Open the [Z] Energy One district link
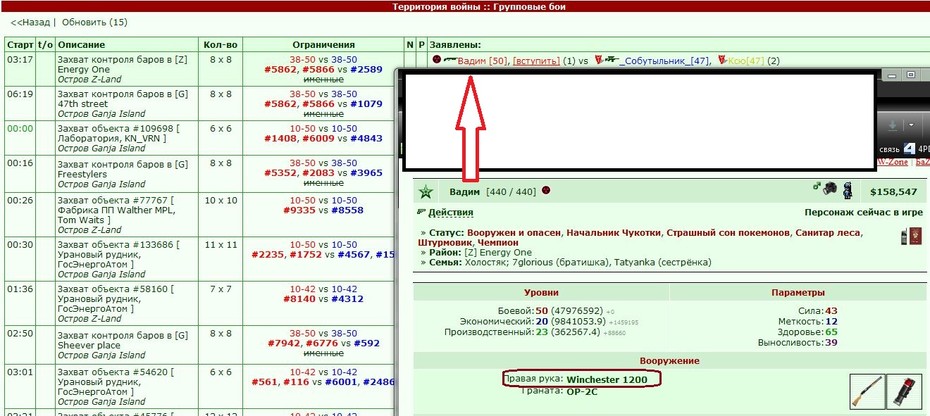The image size is (930, 416). 499,252
